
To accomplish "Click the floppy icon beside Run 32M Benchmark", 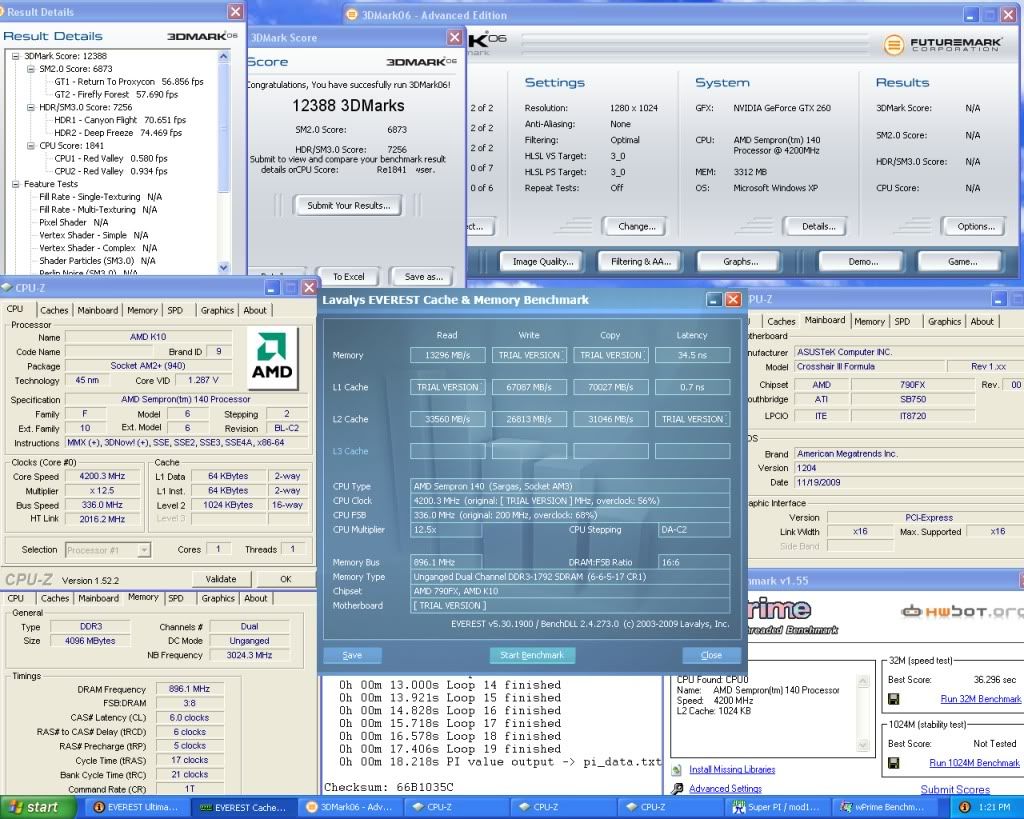I will click(x=893, y=699).
